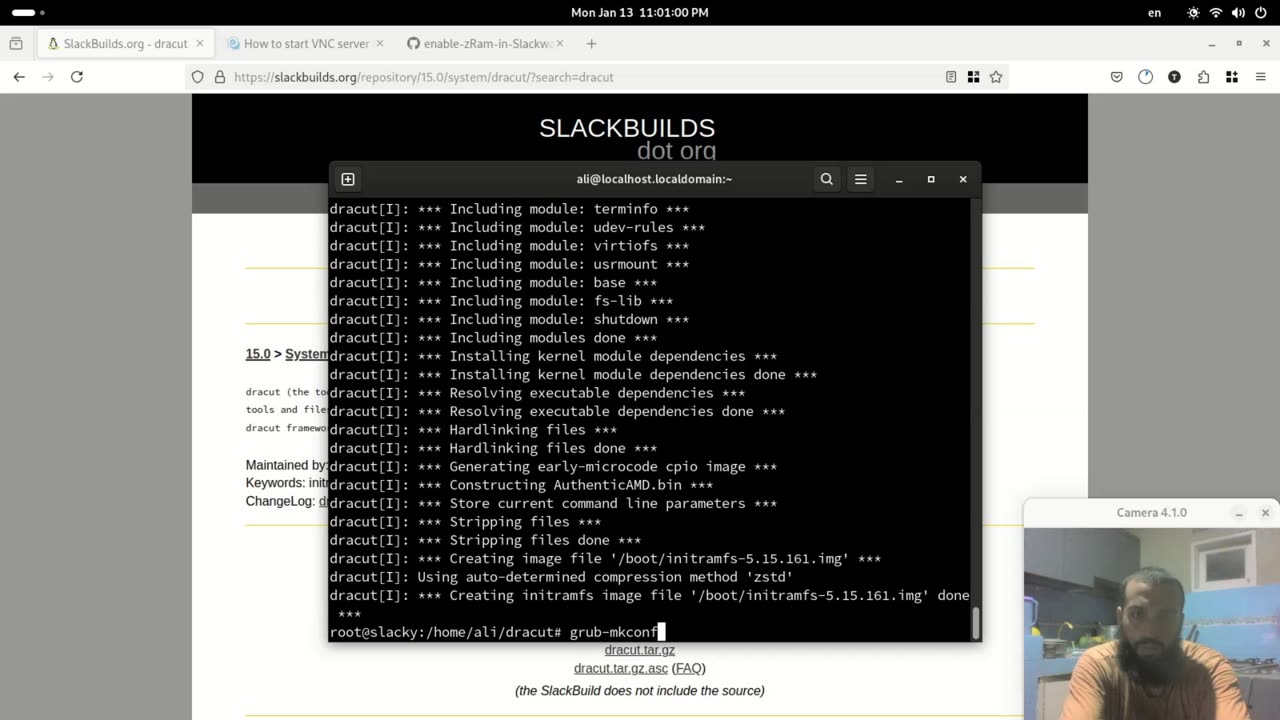Click the terminal vertical scrollbar
1280x720 pixels.
976,622
